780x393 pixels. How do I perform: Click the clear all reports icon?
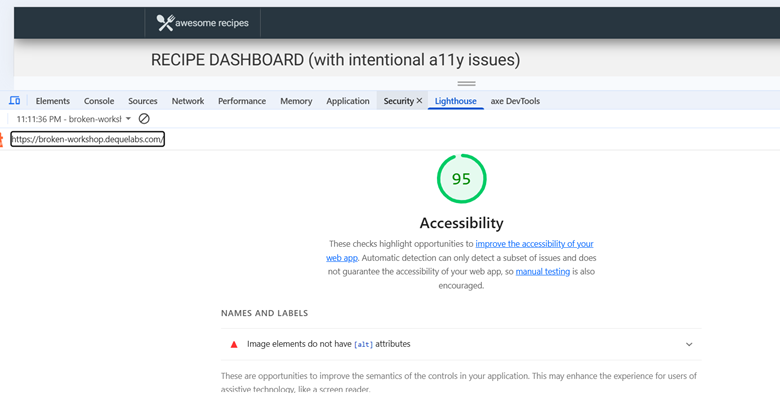(144, 119)
